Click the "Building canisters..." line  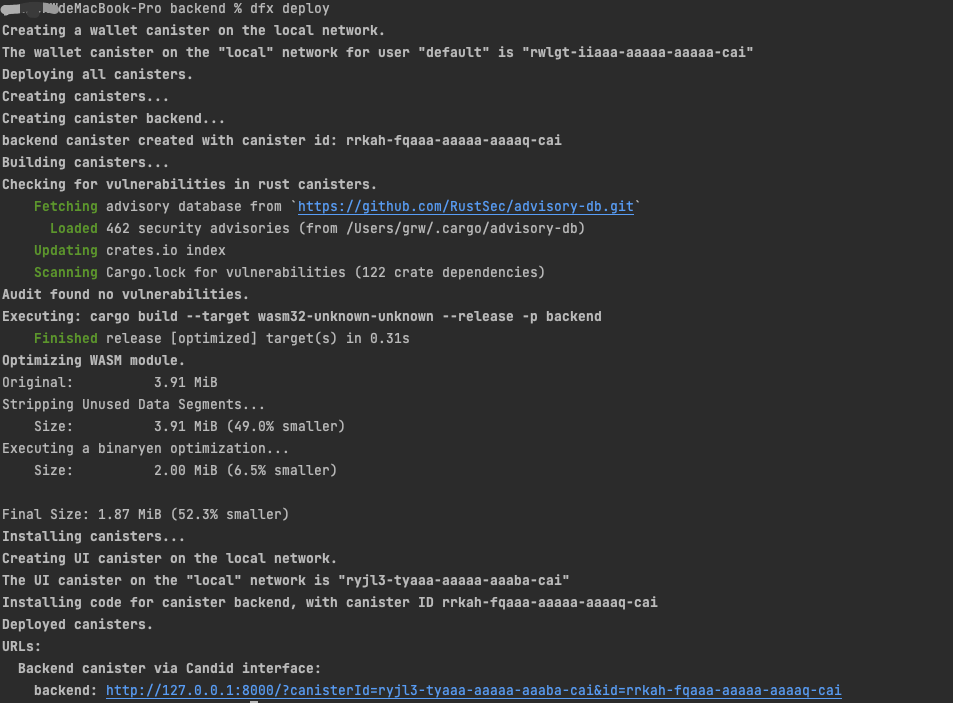pyautogui.click(x=85, y=162)
